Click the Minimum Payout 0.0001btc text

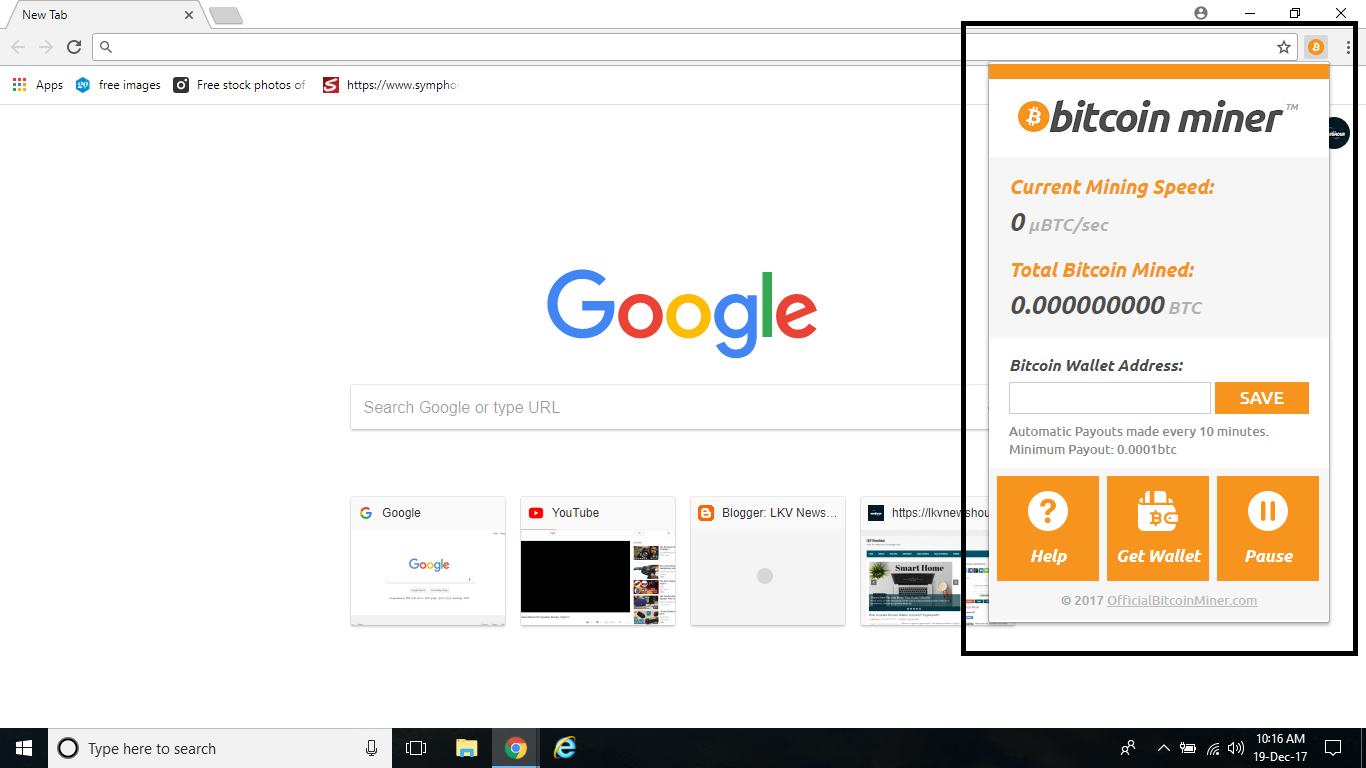click(x=1093, y=450)
